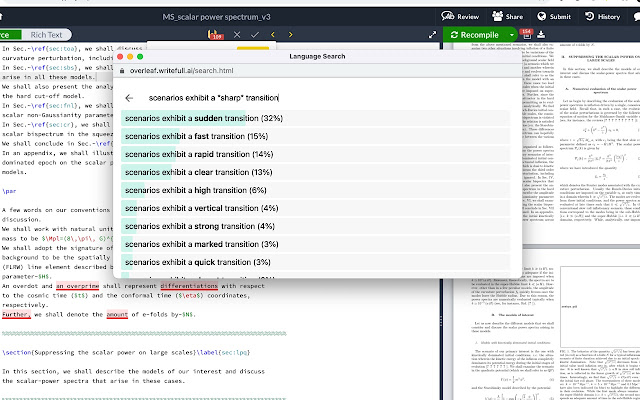Click the highlighted word "amount" in editor
The height and width of the screenshot is (400, 640).
(117, 315)
